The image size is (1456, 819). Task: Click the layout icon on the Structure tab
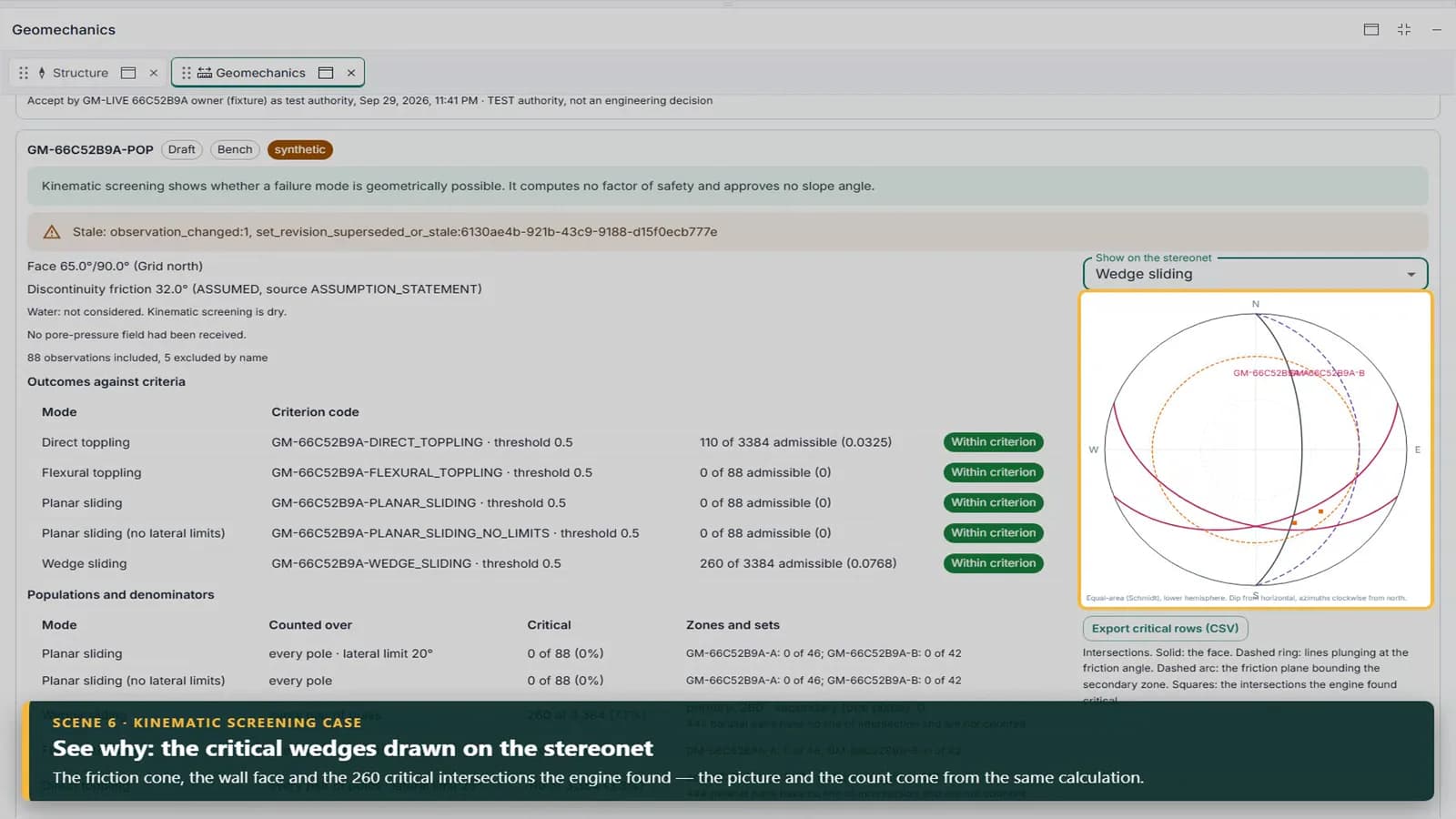pos(128,73)
